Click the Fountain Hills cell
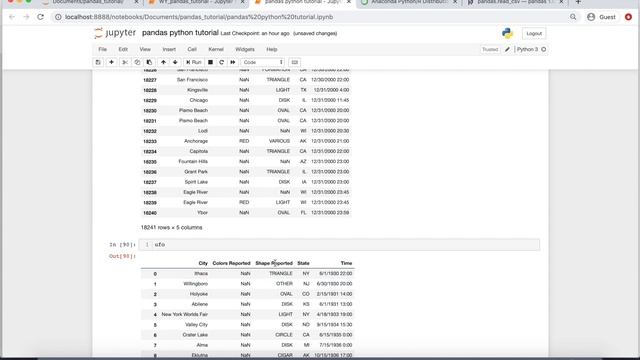640x360 pixels. click(193, 161)
